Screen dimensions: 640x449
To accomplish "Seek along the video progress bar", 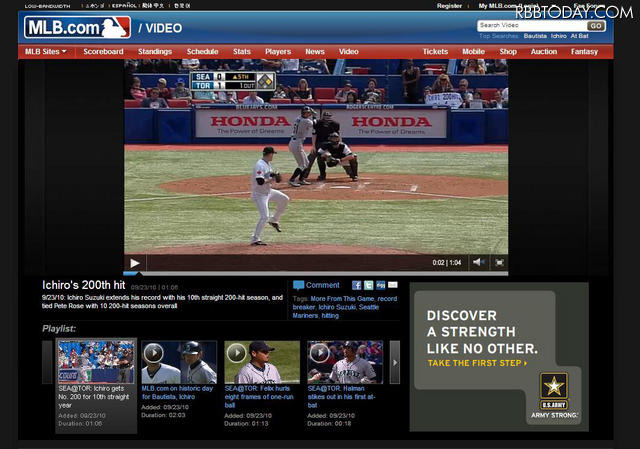I will click(316, 273).
